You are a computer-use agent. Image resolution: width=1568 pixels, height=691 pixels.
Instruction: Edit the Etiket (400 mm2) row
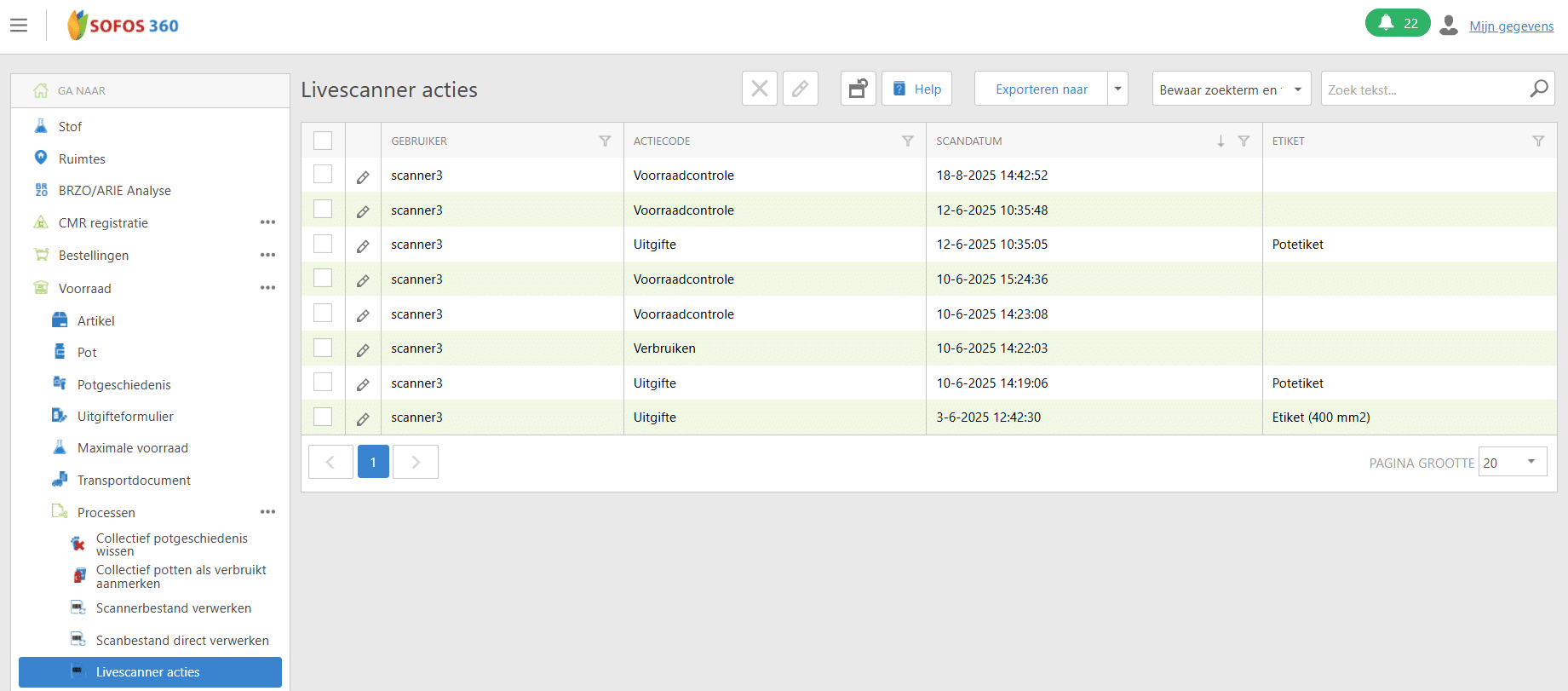363,419
